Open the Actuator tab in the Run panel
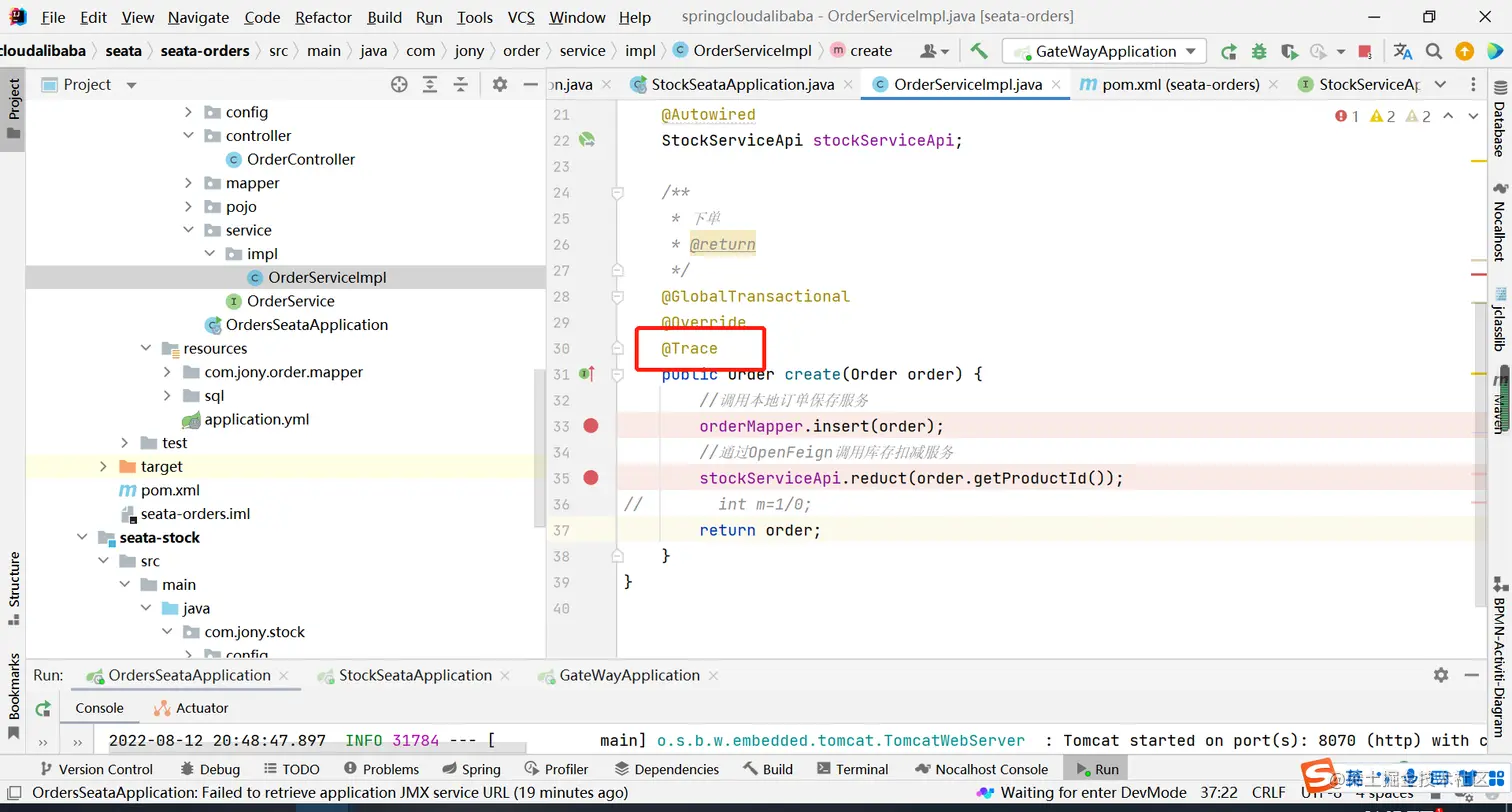This screenshot has height=812, width=1512. point(191,708)
